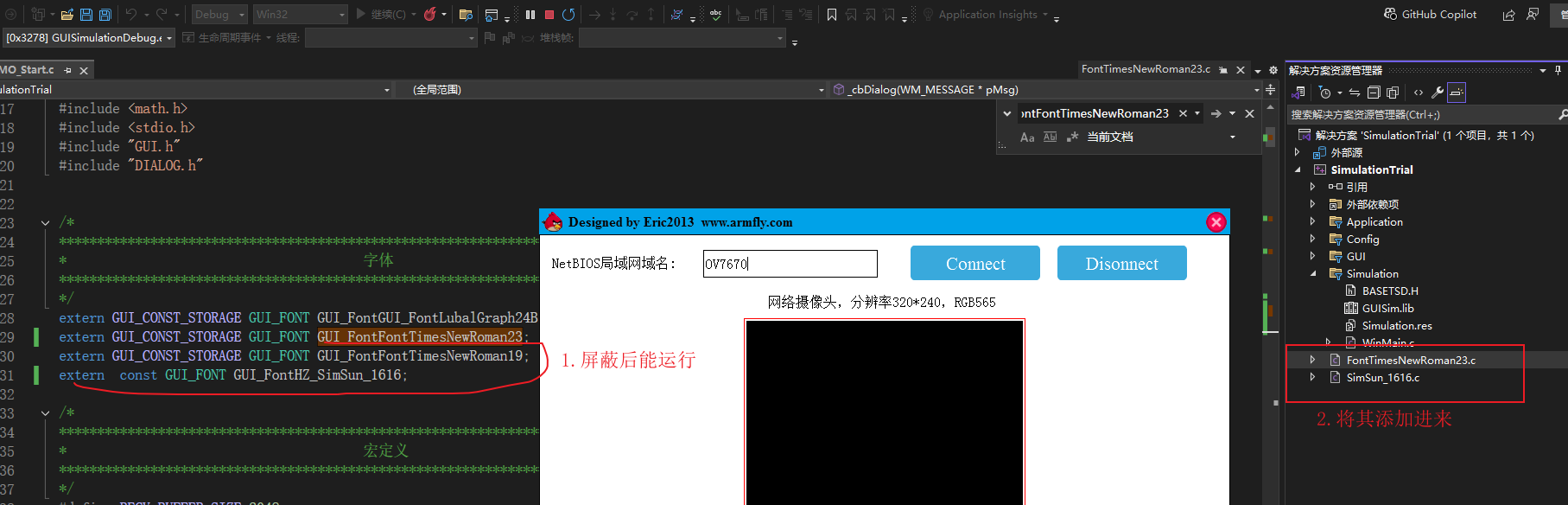1568x505 pixels.
Task: Select BASETSD.H file
Action: tap(1389, 291)
